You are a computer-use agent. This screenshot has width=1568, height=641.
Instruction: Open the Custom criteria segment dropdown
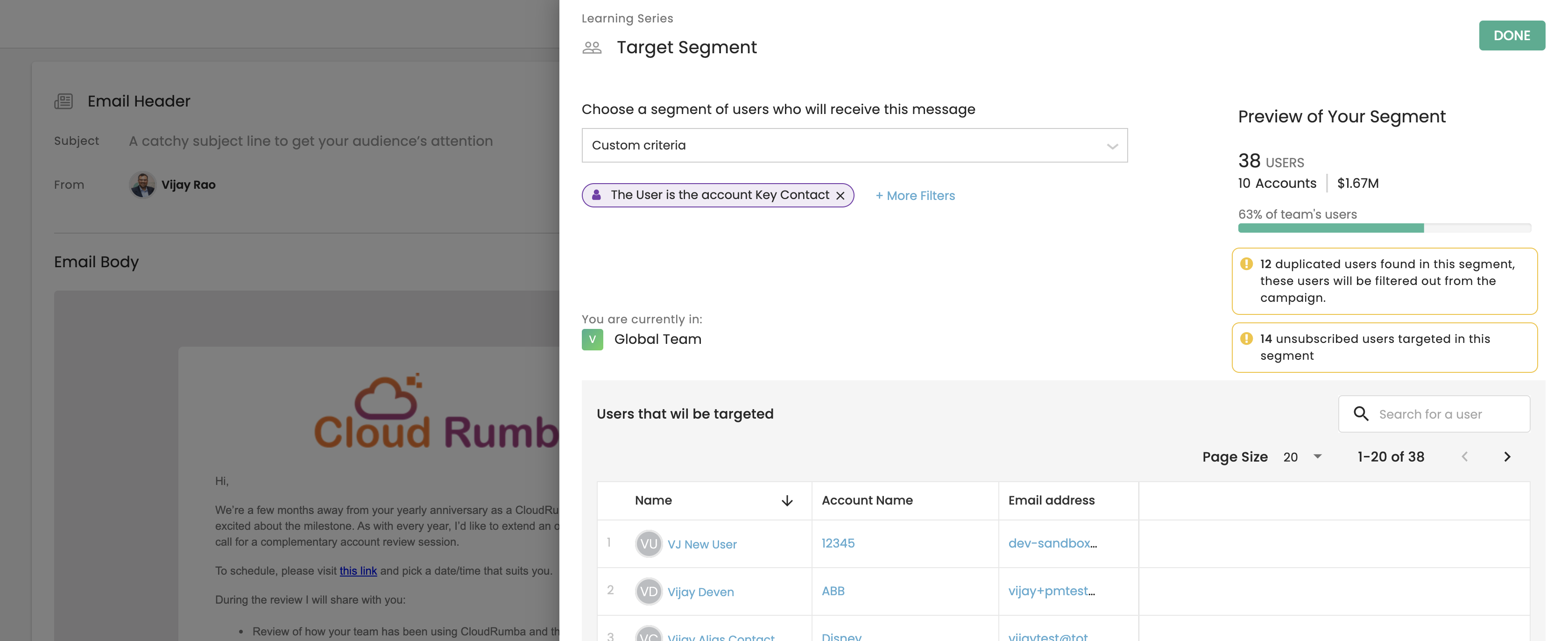(854, 145)
